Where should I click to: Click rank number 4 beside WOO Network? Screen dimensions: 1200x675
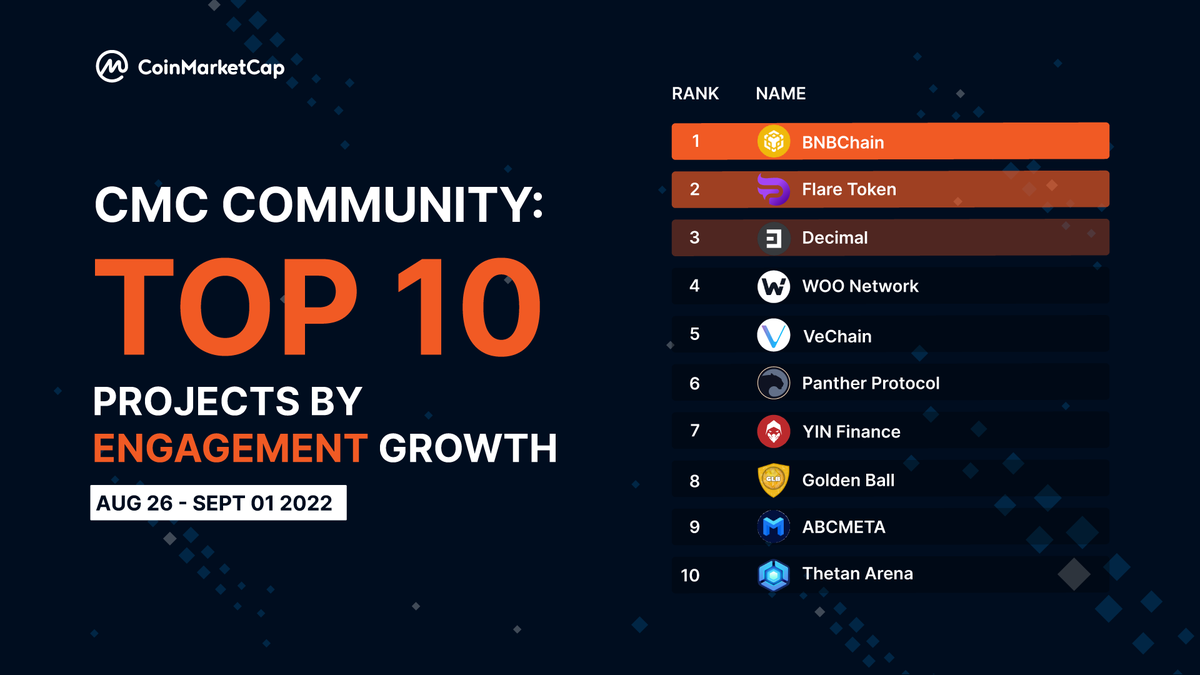tap(695, 286)
